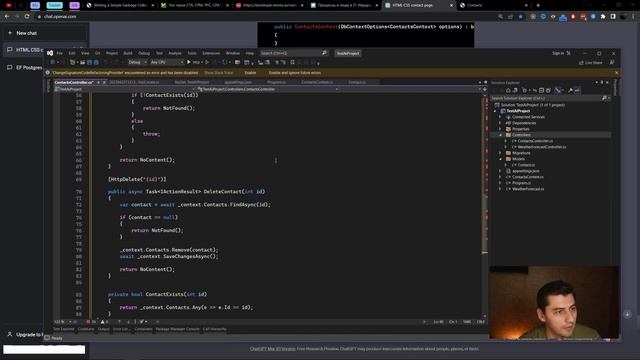Open the Any CPU platform dropdown
Image resolution: width=640 pixels, height=360 pixels.
click(x=167, y=62)
